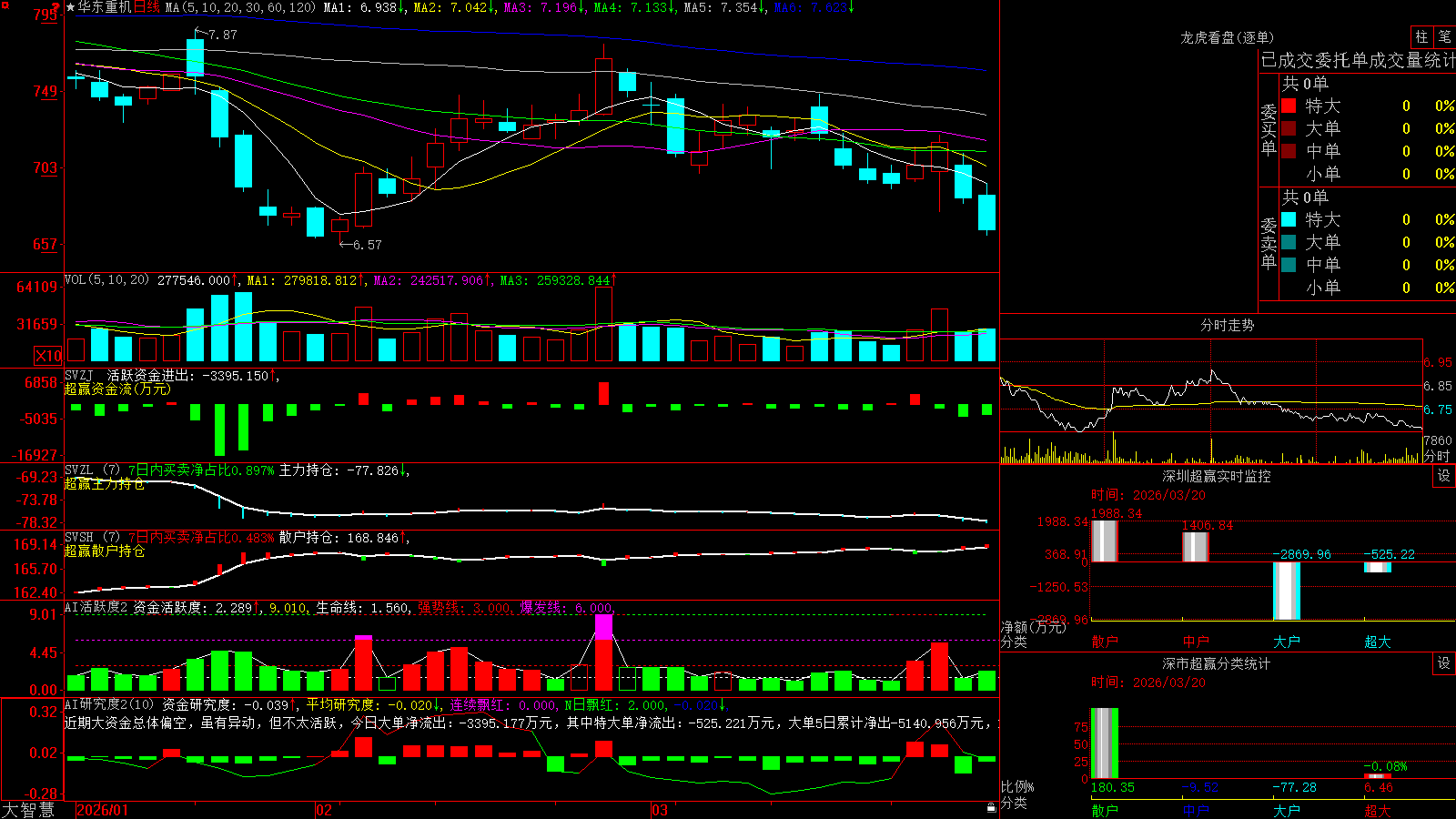1456x819 pixels.
Task: Click the SVSH (7) indicator title
Action: click(93, 538)
